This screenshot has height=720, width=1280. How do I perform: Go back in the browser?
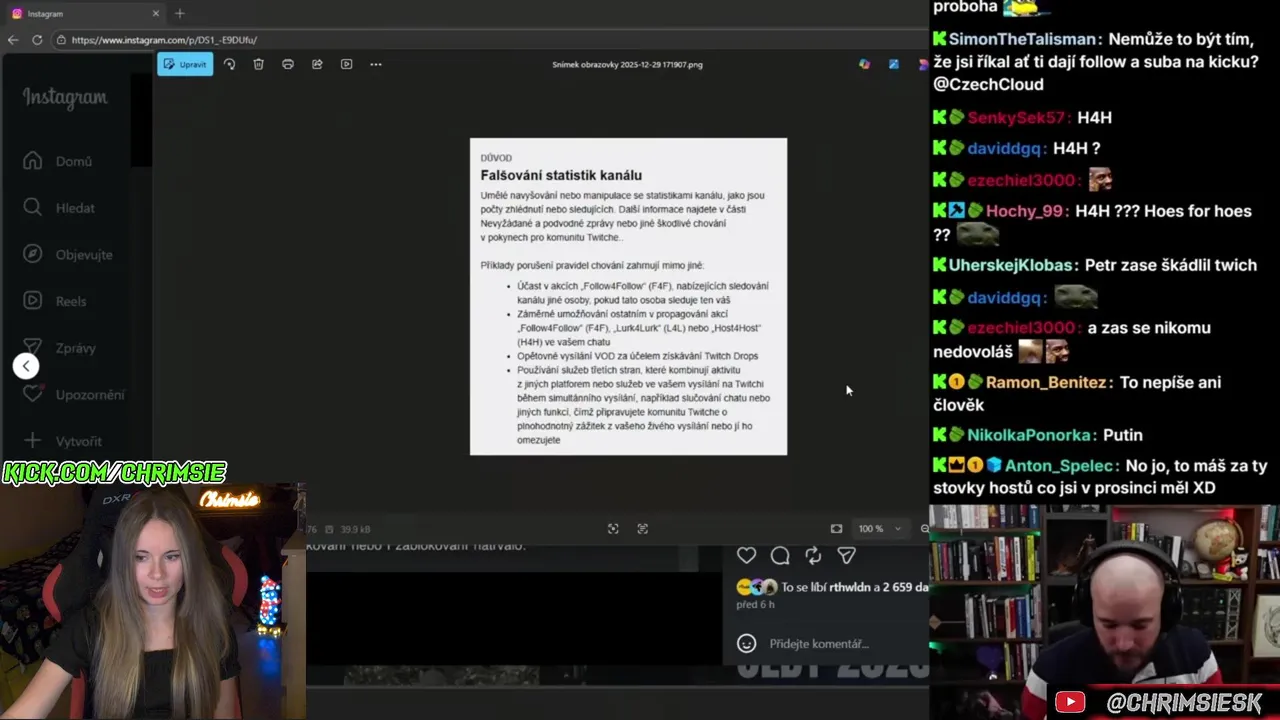[x=13, y=40]
